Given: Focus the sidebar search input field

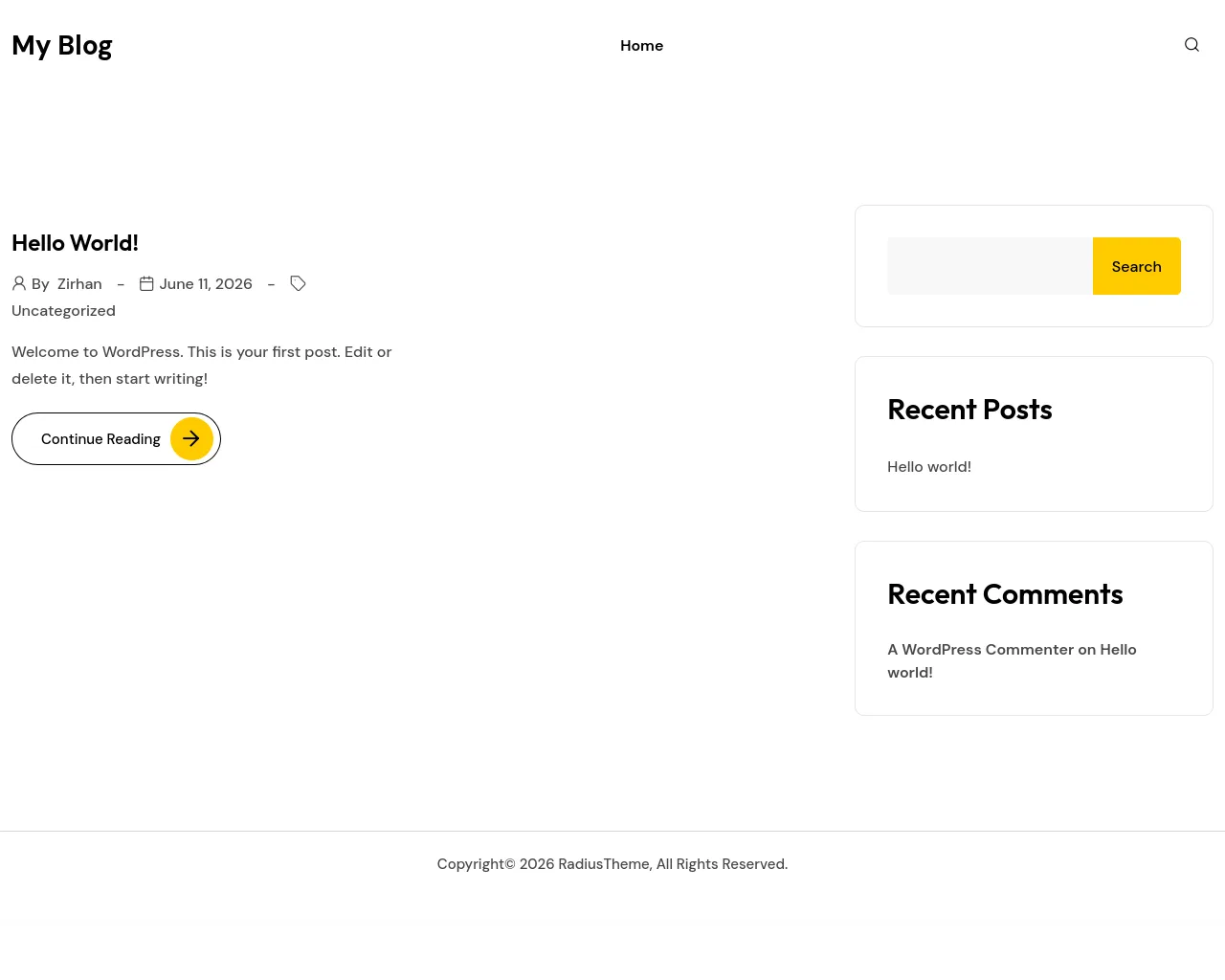Looking at the screenshot, I should [990, 266].
